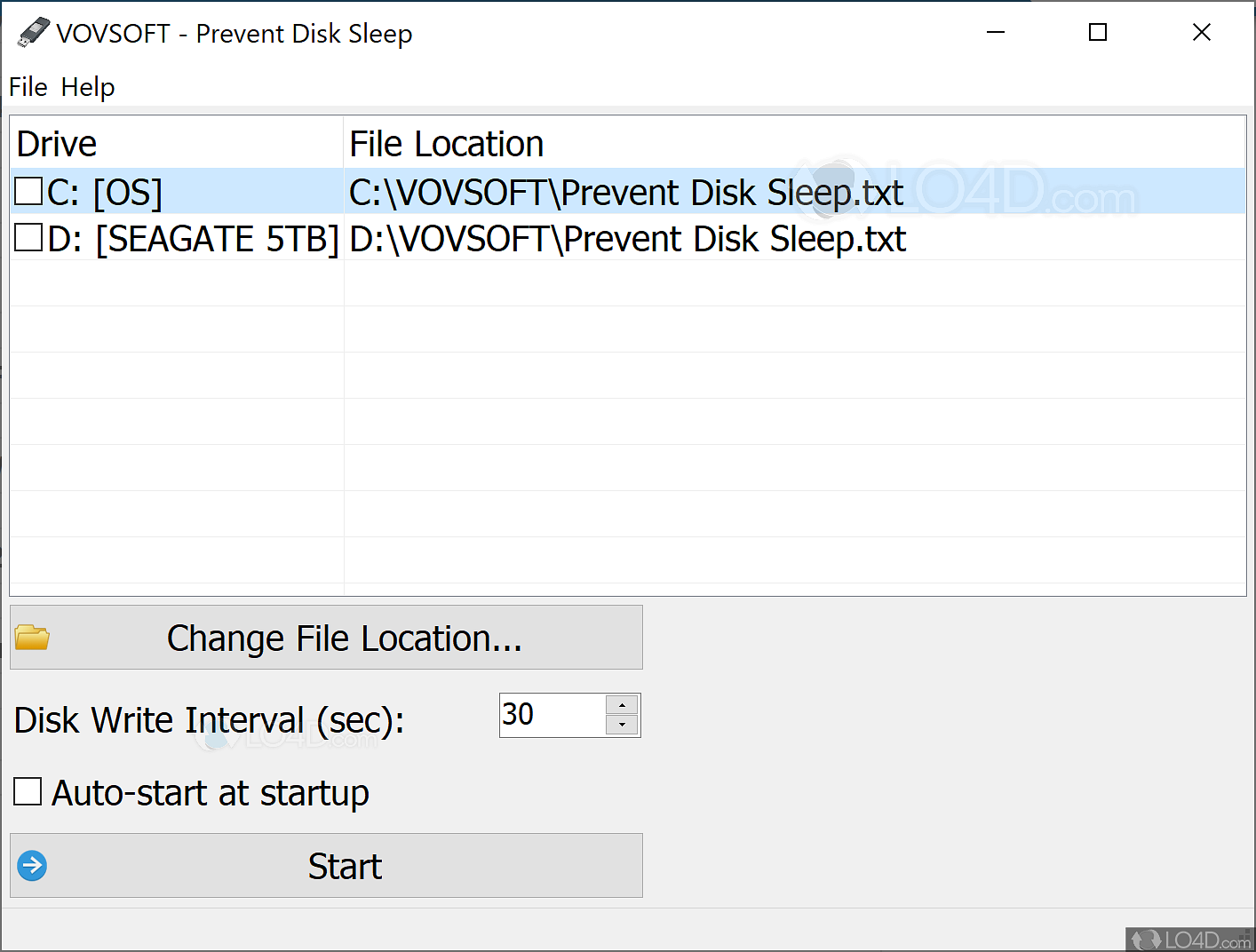This screenshot has height=952, width=1256.
Task: Open the Help menu
Action: click(x=87, y=87)
